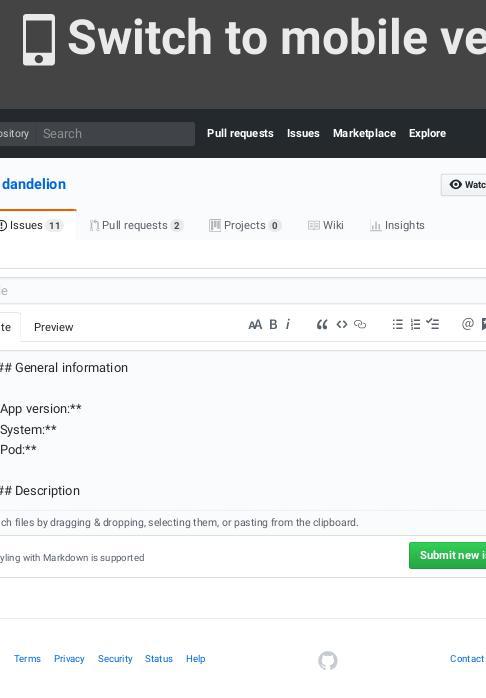
Task: Open the Wiki tab
Action: point(326,225)
